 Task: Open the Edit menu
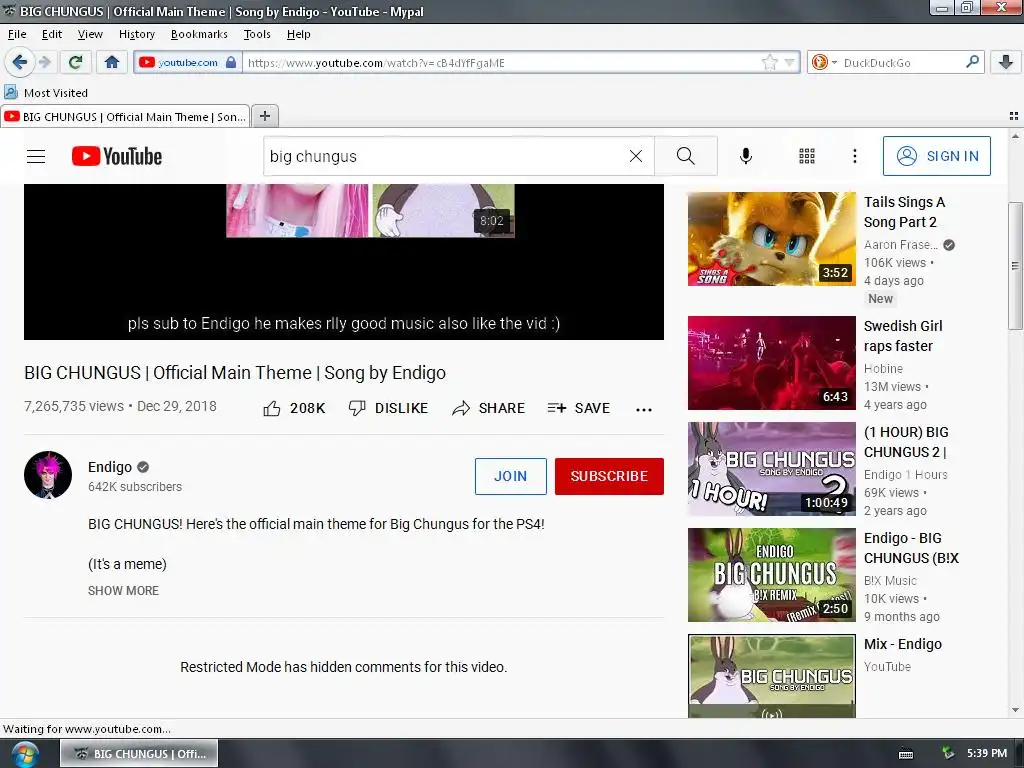[x=52, y=34]
